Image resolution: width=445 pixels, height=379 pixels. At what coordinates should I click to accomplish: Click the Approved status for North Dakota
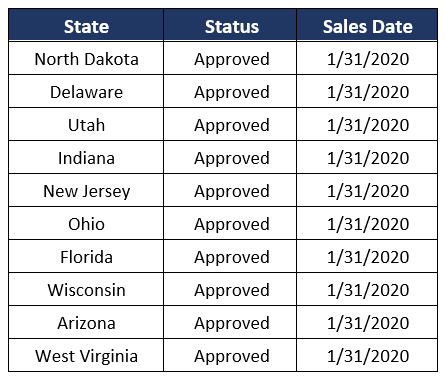[230, 58]
